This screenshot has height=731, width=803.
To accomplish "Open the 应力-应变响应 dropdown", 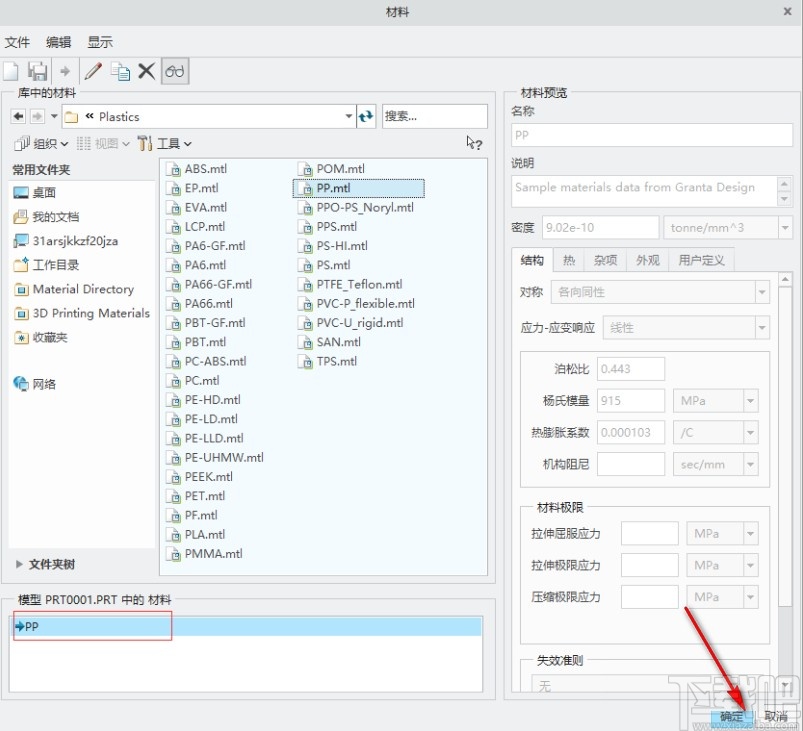I will pyautogui.click(x=762, y=328).
